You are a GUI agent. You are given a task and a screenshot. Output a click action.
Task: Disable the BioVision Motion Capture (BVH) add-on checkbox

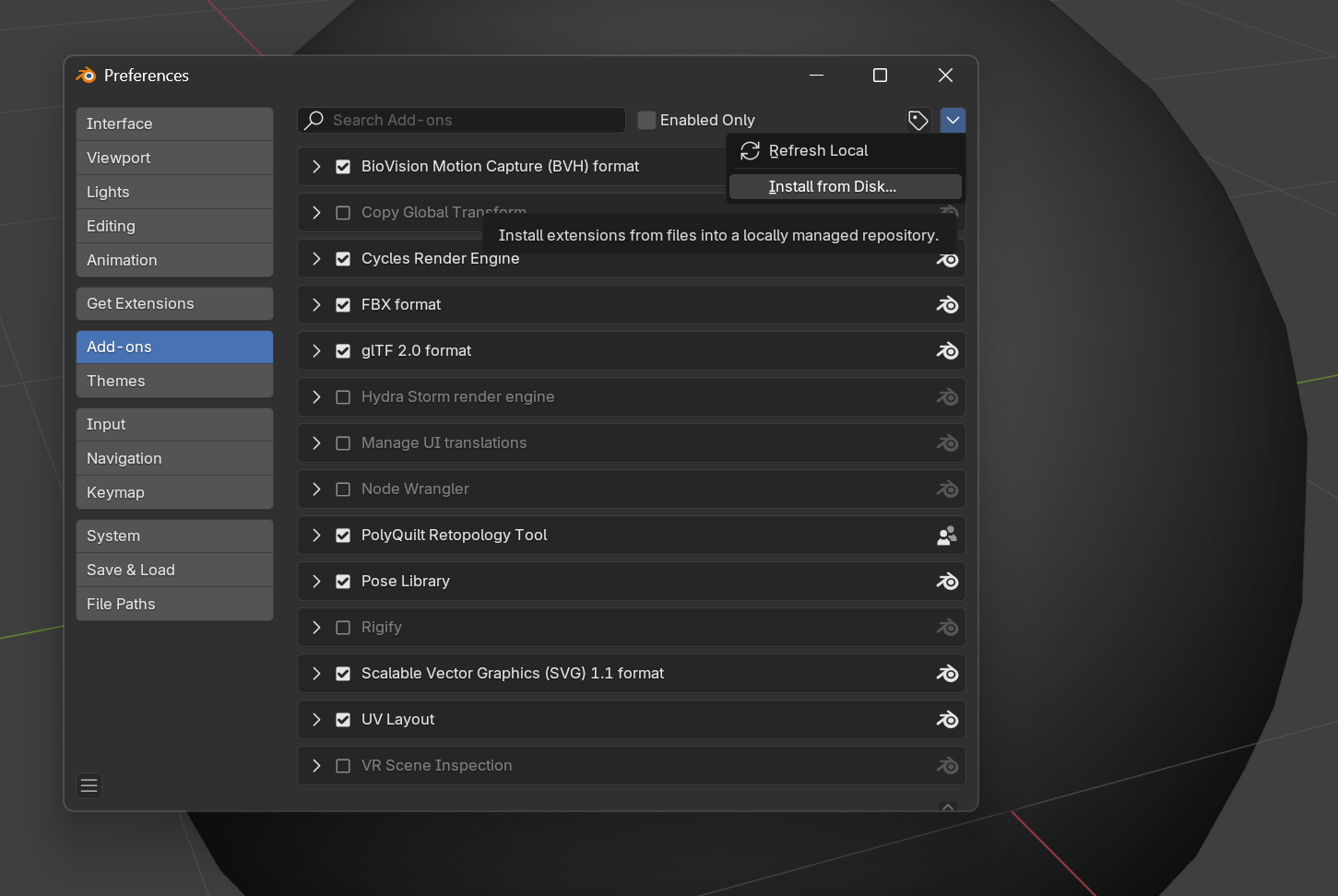343,166
